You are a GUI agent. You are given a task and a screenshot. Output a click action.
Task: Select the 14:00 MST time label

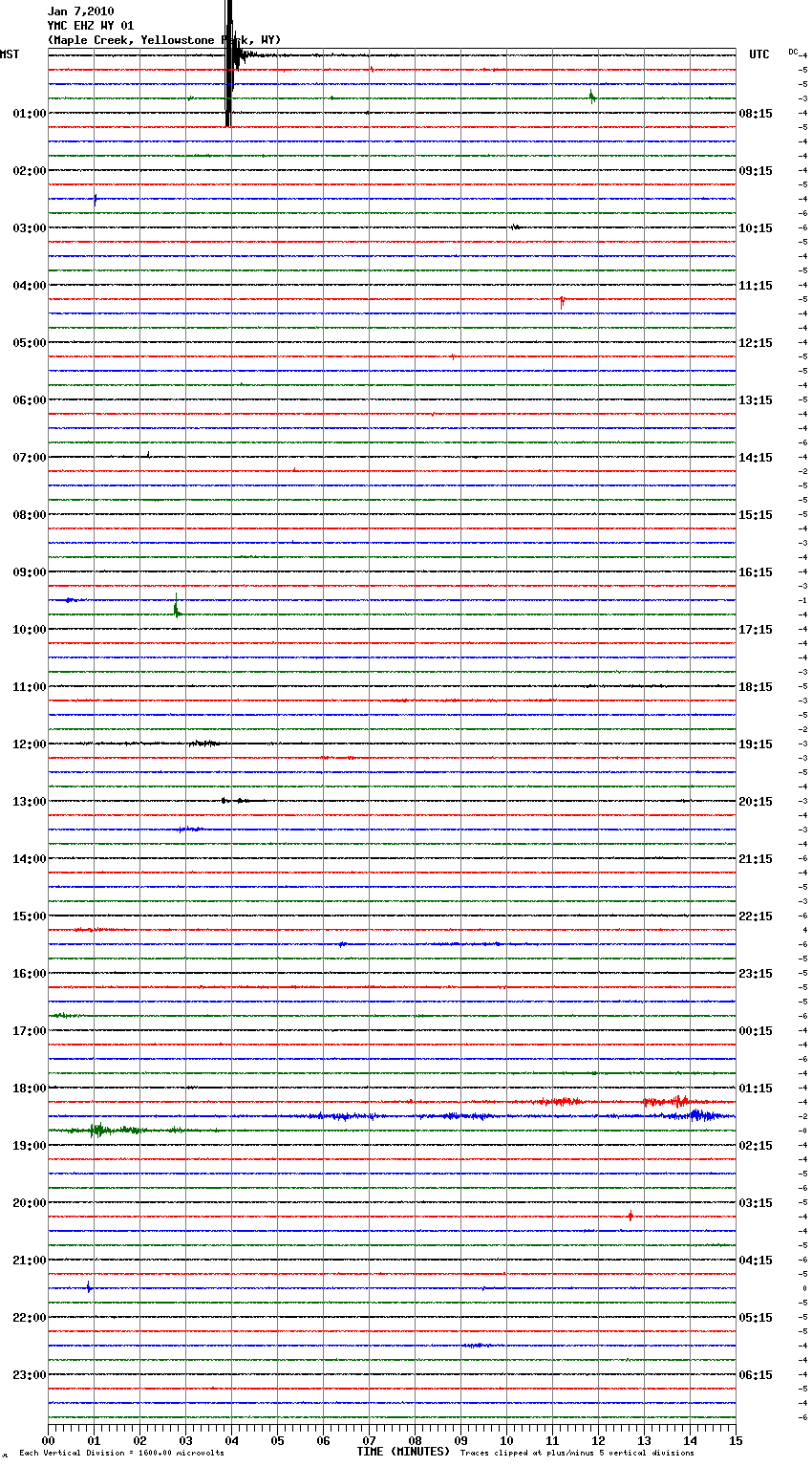click(x=30, y=859)
